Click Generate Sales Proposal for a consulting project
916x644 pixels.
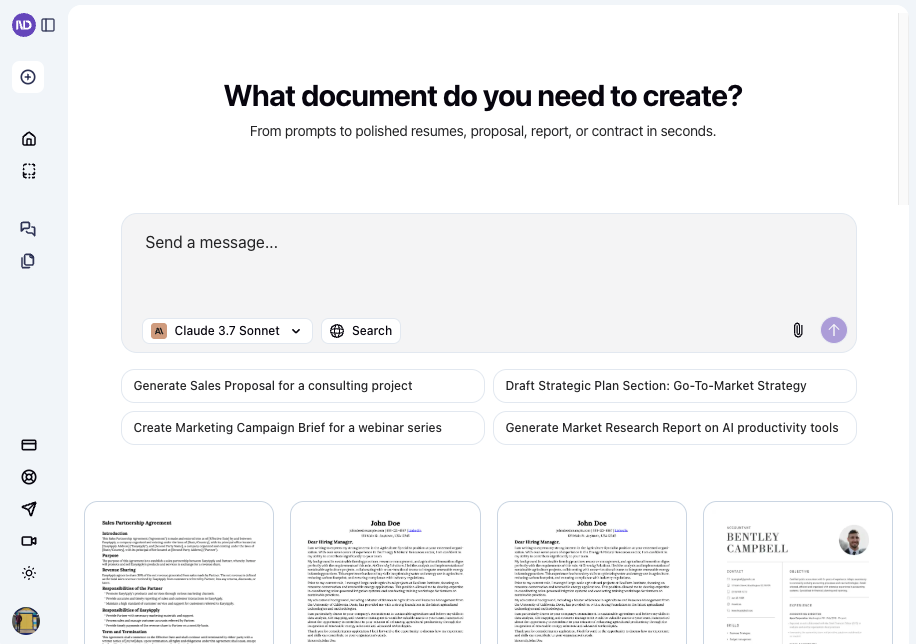tap(302, 385)
